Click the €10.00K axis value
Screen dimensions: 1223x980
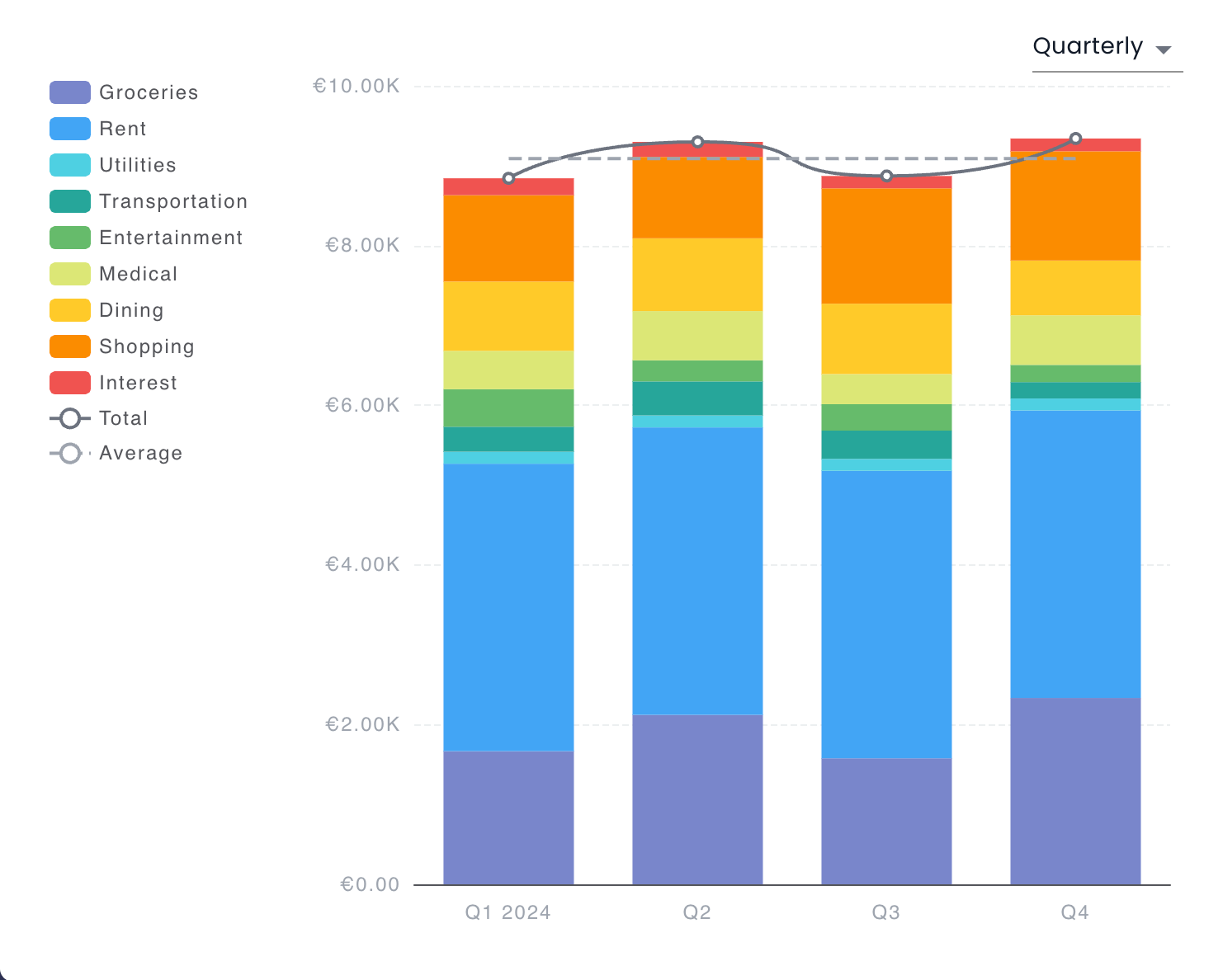click(356, 86)
